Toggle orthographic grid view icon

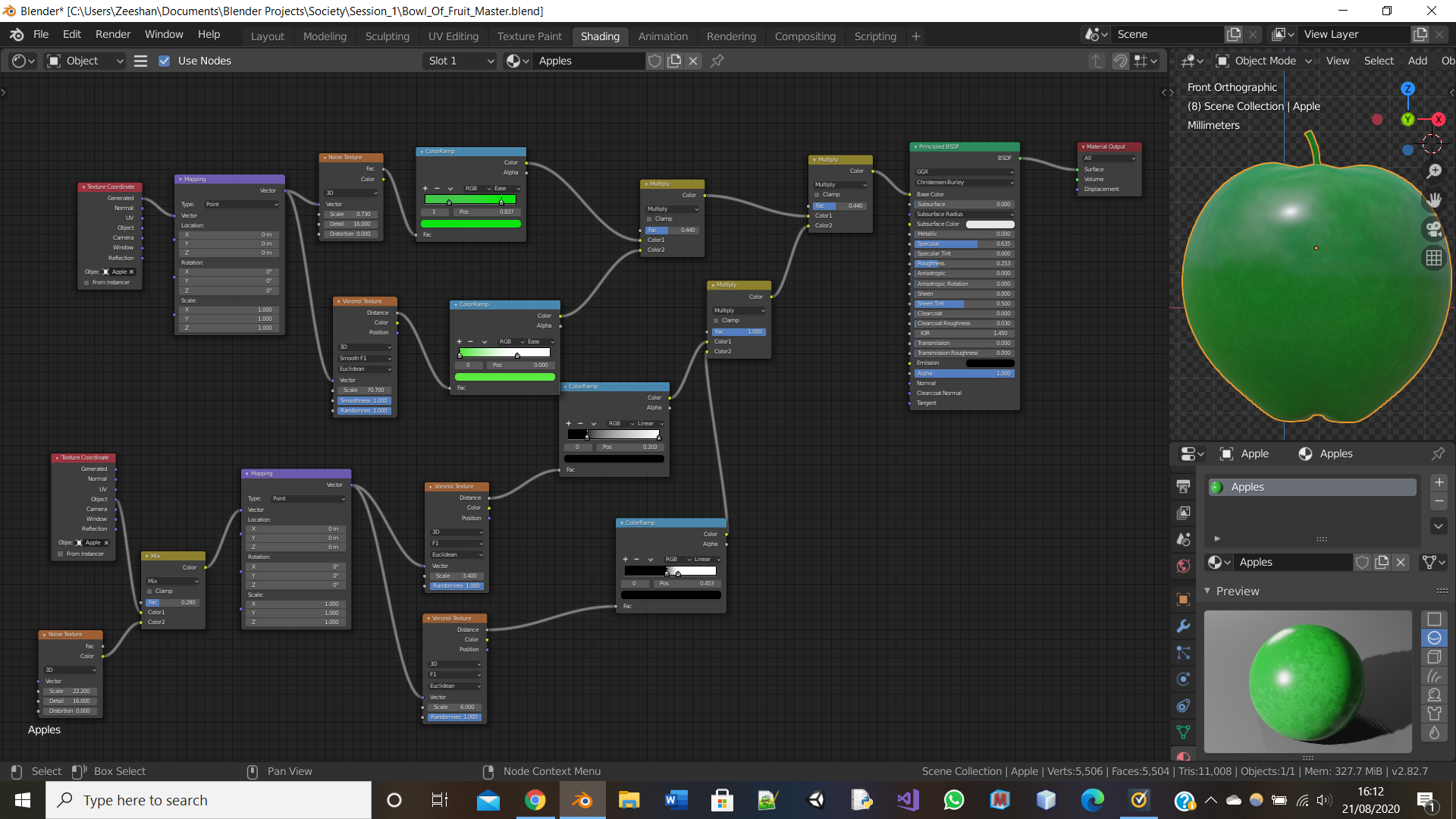pyautogui.click(x=1433, y=258)
